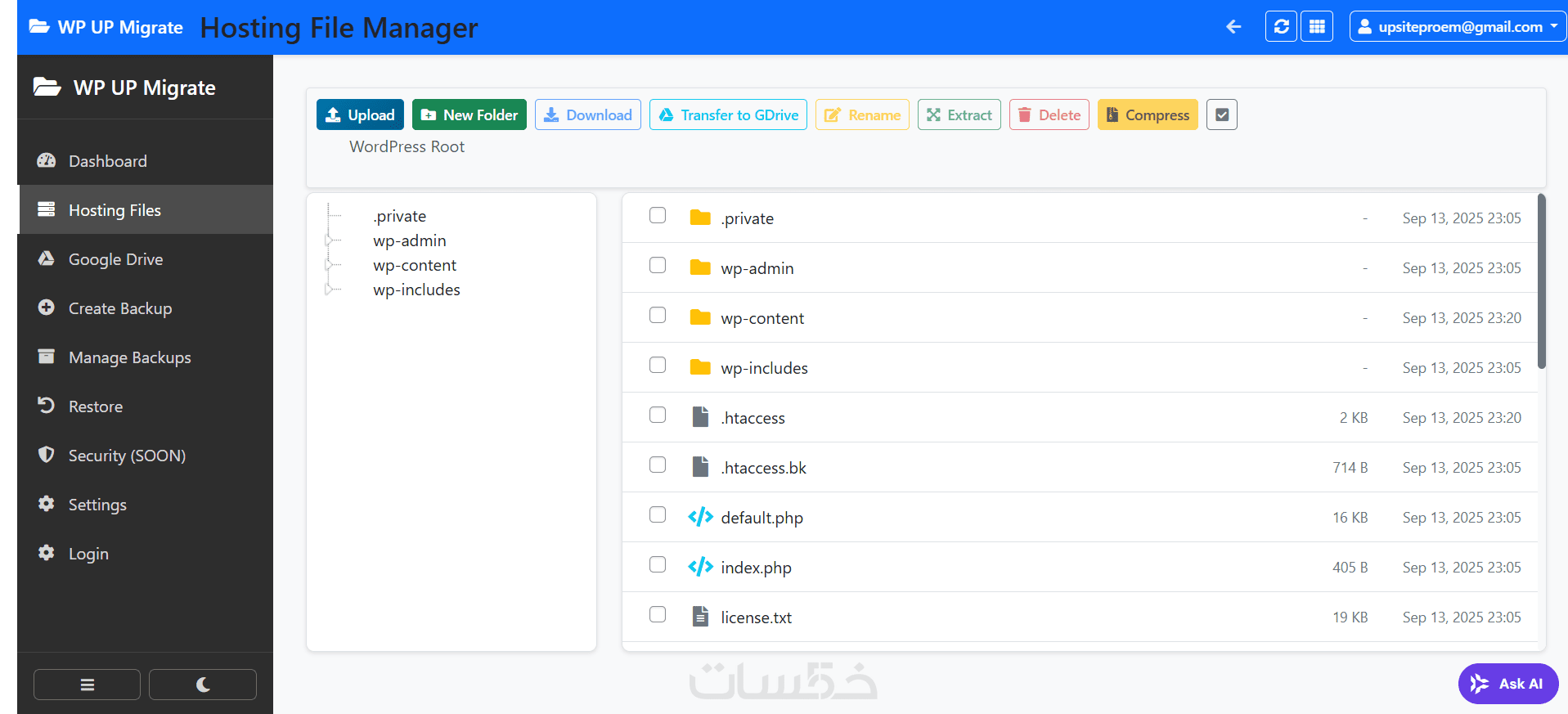The height and width of the screenshot is (714, 1568).
Task: Refresh the file list with the refresh icon
Action: point(1281,26)
